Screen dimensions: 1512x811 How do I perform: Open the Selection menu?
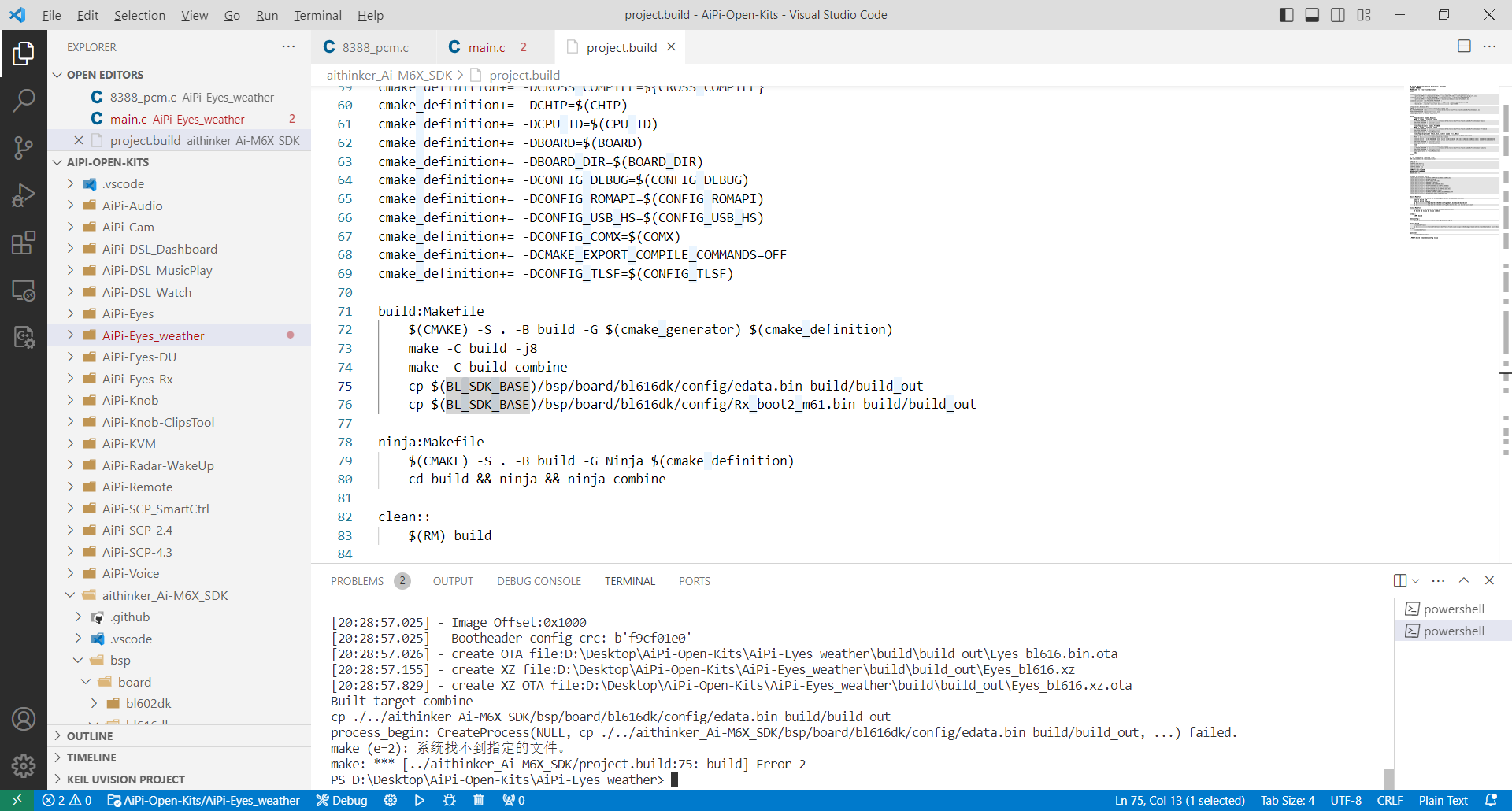pyautogui.click(x=139, y=15)
